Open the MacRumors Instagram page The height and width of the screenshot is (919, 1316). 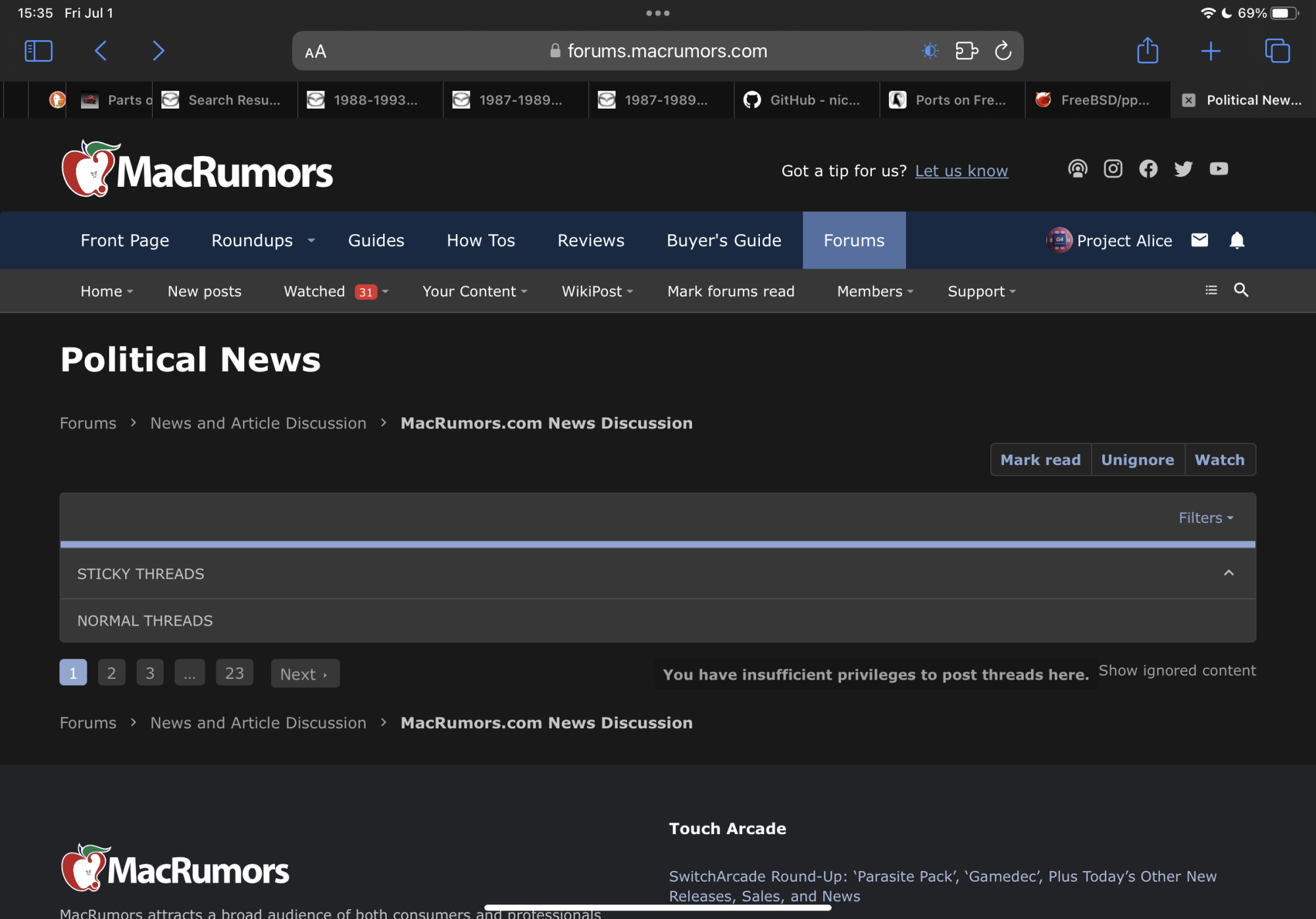click(1113, 169)
